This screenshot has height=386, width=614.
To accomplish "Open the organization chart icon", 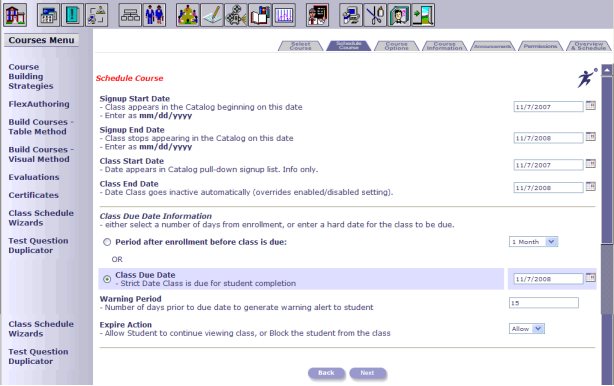I will click(130, 15).
